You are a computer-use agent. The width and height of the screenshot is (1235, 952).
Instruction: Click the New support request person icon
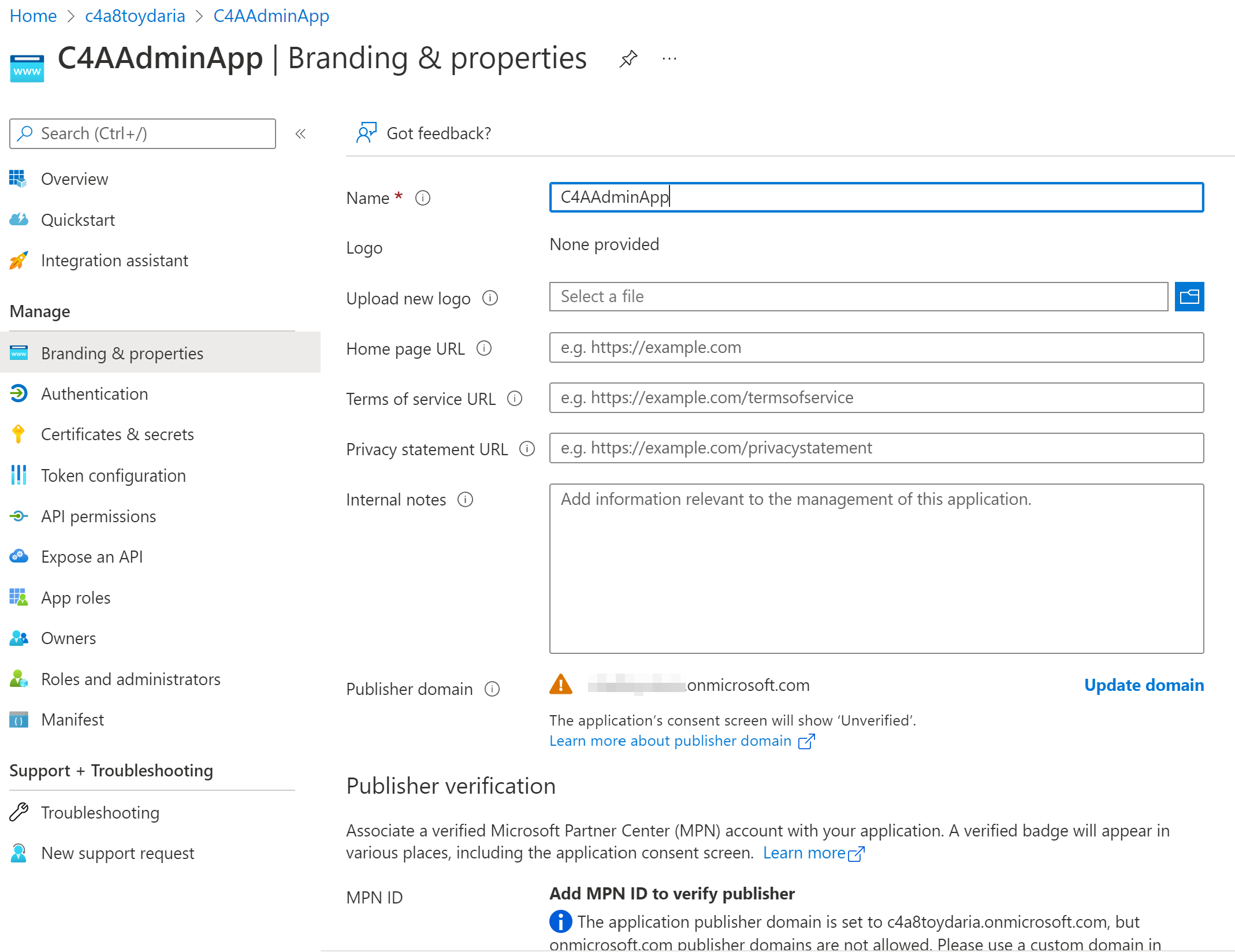coord(18,853)
